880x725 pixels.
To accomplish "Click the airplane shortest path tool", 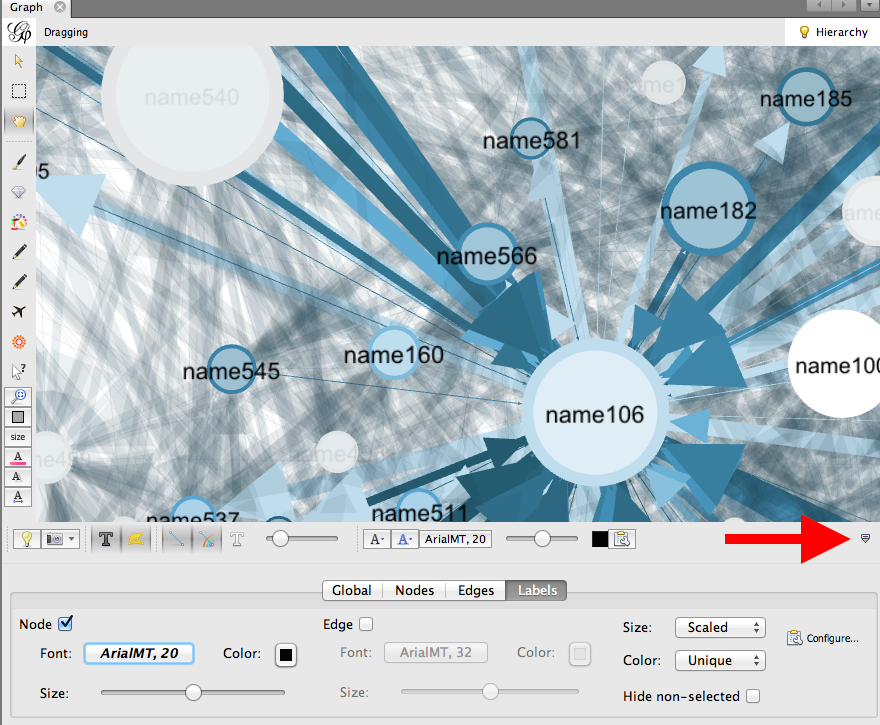I will pyautogui.click(x=19, y=311).
